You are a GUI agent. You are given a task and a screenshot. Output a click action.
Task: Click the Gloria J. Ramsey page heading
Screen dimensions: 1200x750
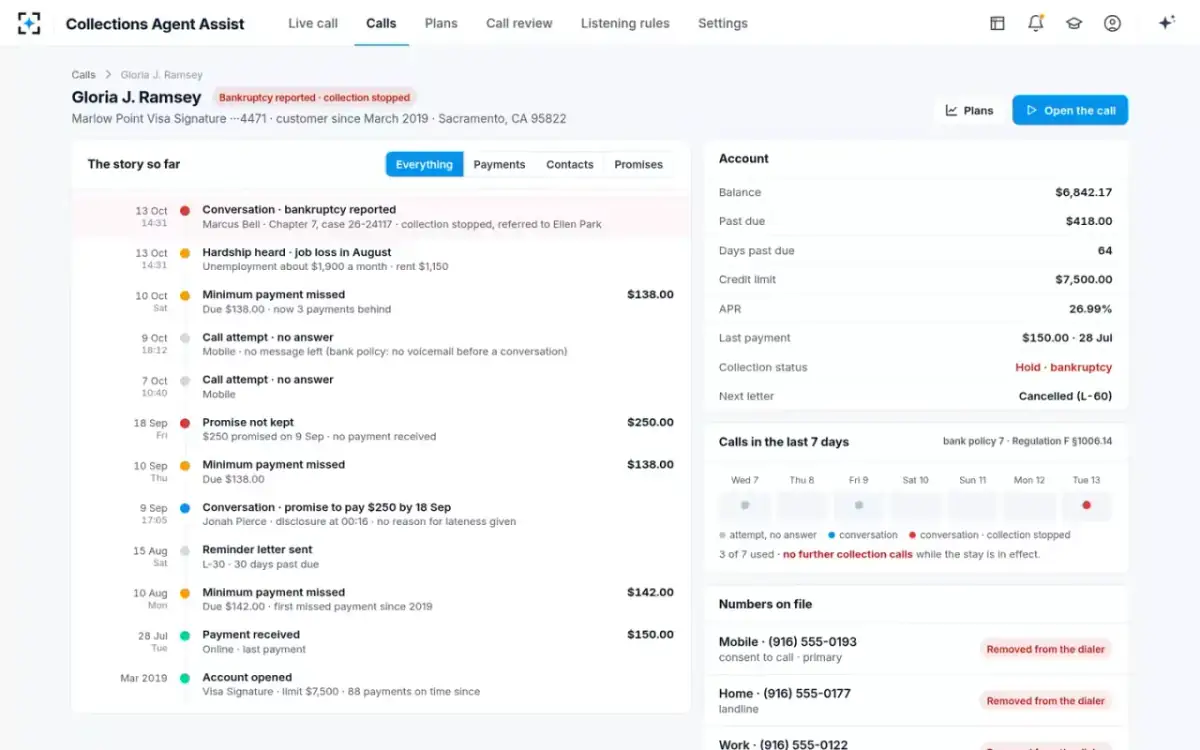[x=136, y=97]
